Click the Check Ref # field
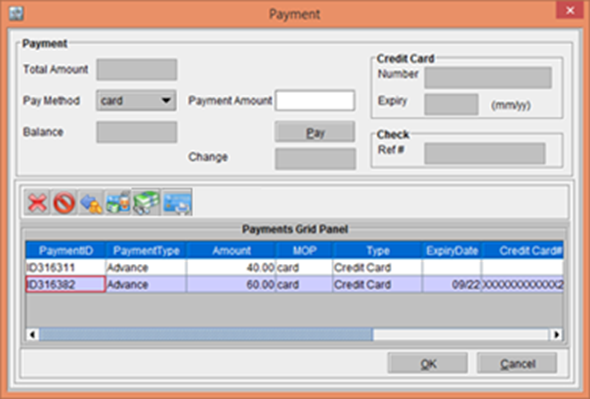This screenshot has width=590, height=399. click(485, 153)
